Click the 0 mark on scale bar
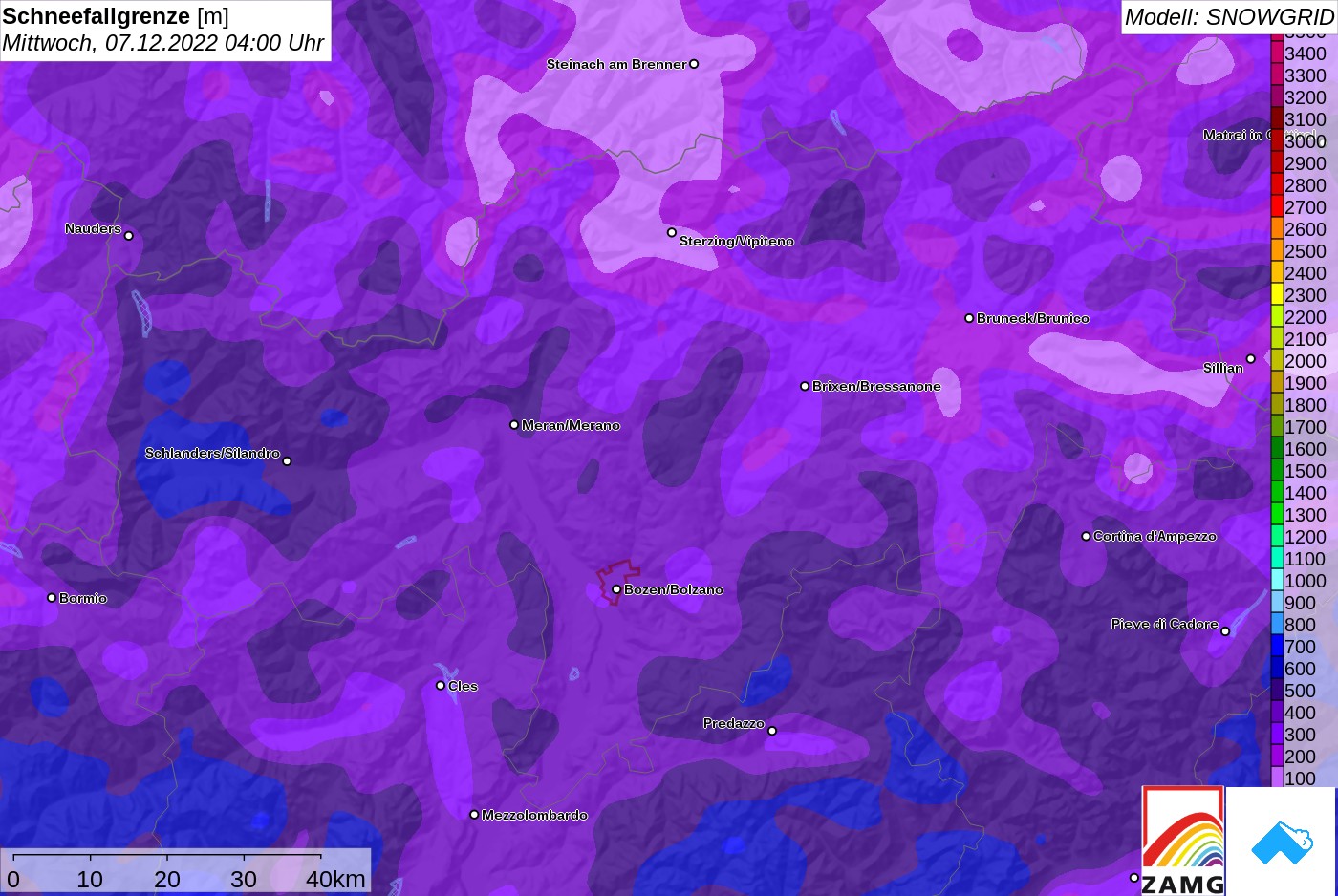 tap(13, 879)
